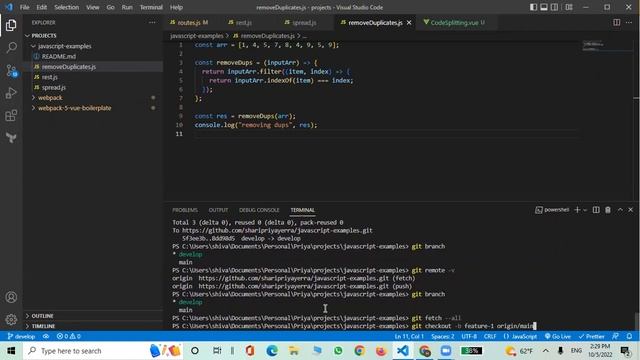Screen dimensions: 640x360
Task: Toggle the primary sidebar layout icon
Action: click(533, 7)
